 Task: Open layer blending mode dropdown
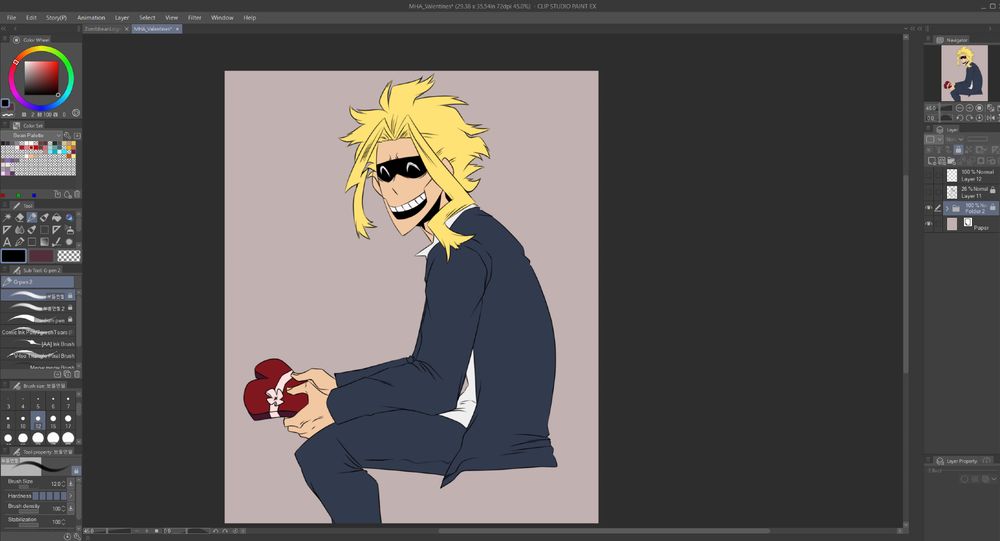pyautogui.click(x=955, y=139)
